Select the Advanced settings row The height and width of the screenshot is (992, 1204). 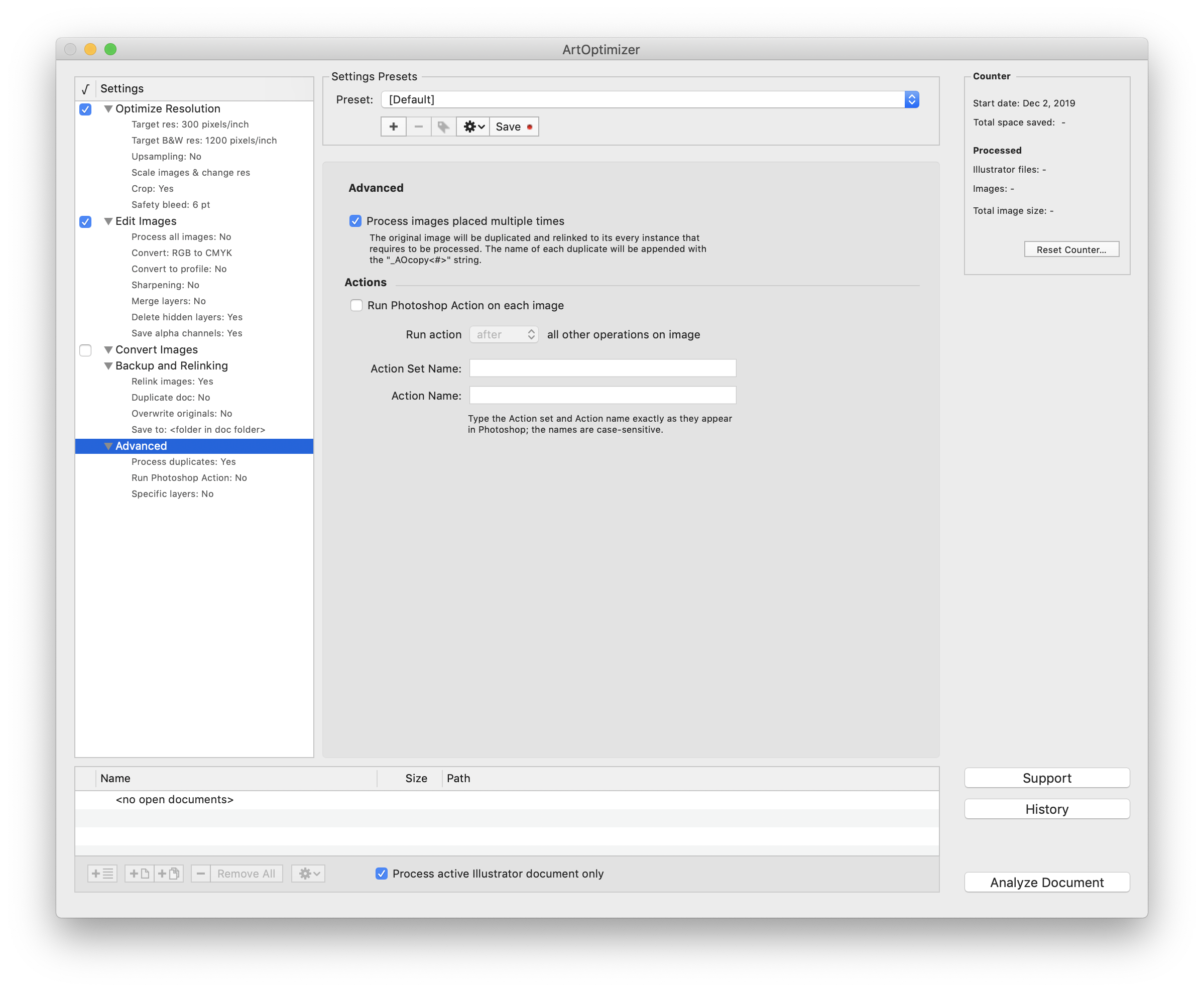click(194, 446)
